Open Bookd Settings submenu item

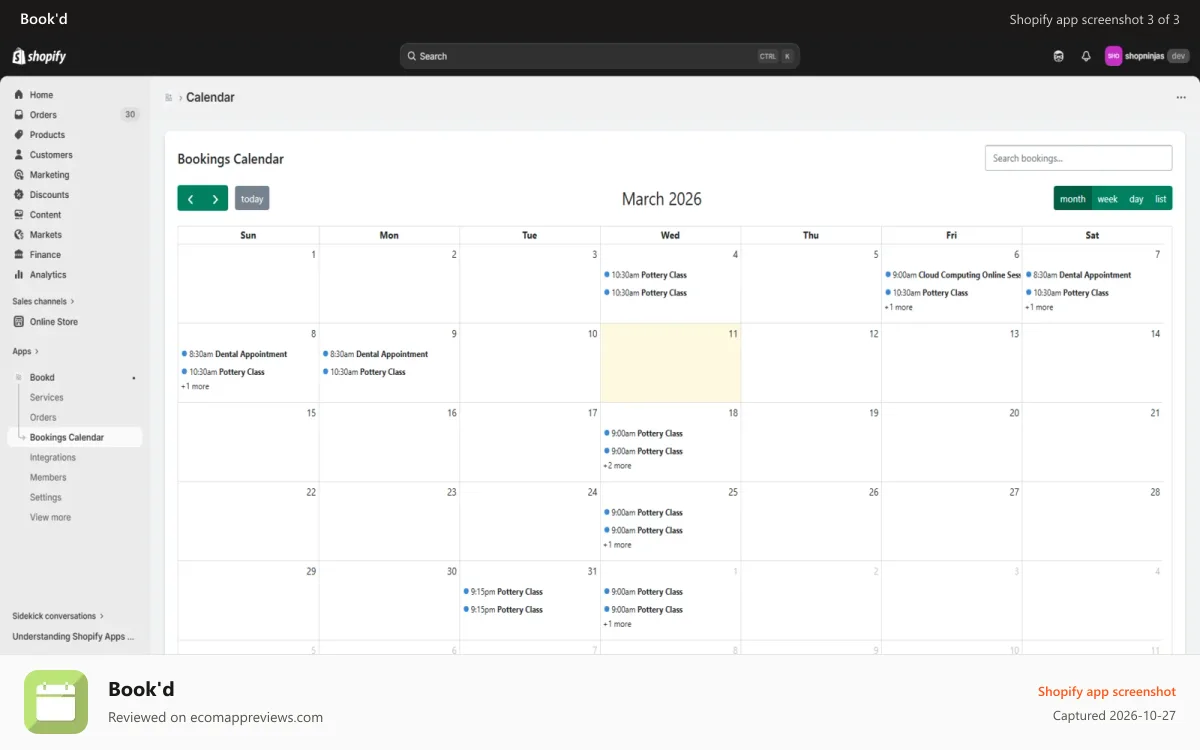(45, 498)
